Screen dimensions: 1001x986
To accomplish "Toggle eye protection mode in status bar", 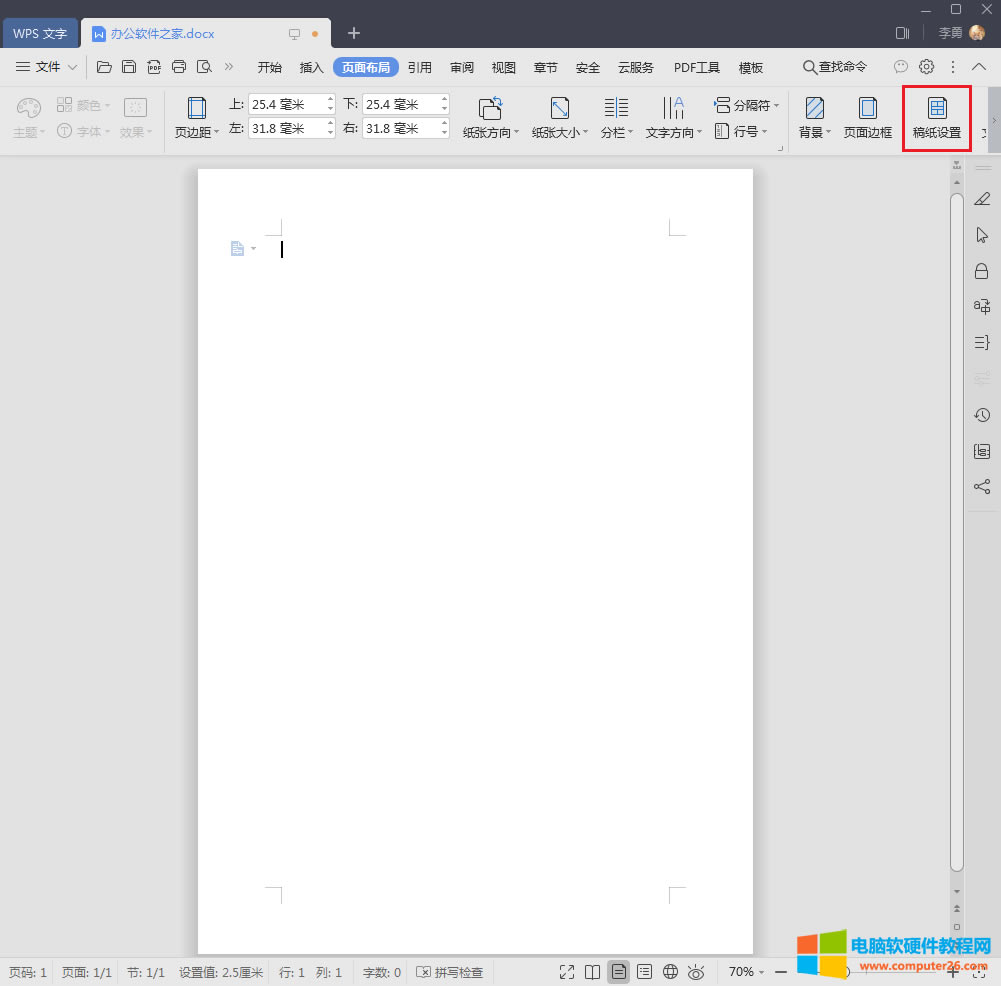I will point(697,972).
